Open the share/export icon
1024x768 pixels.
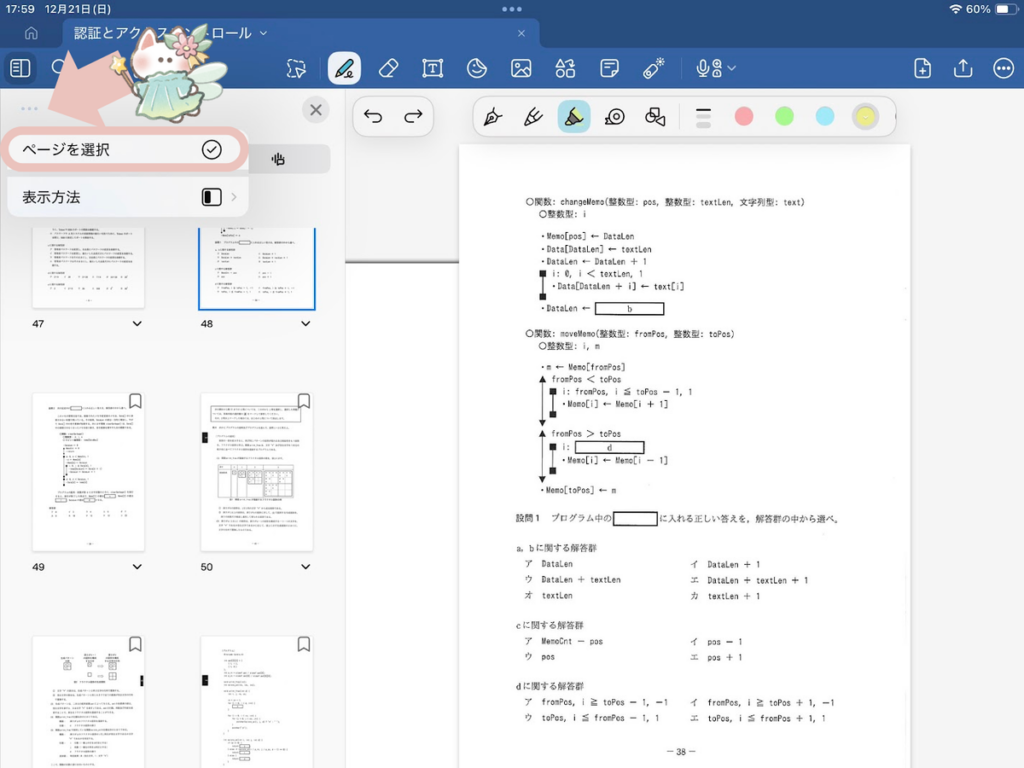963,68
